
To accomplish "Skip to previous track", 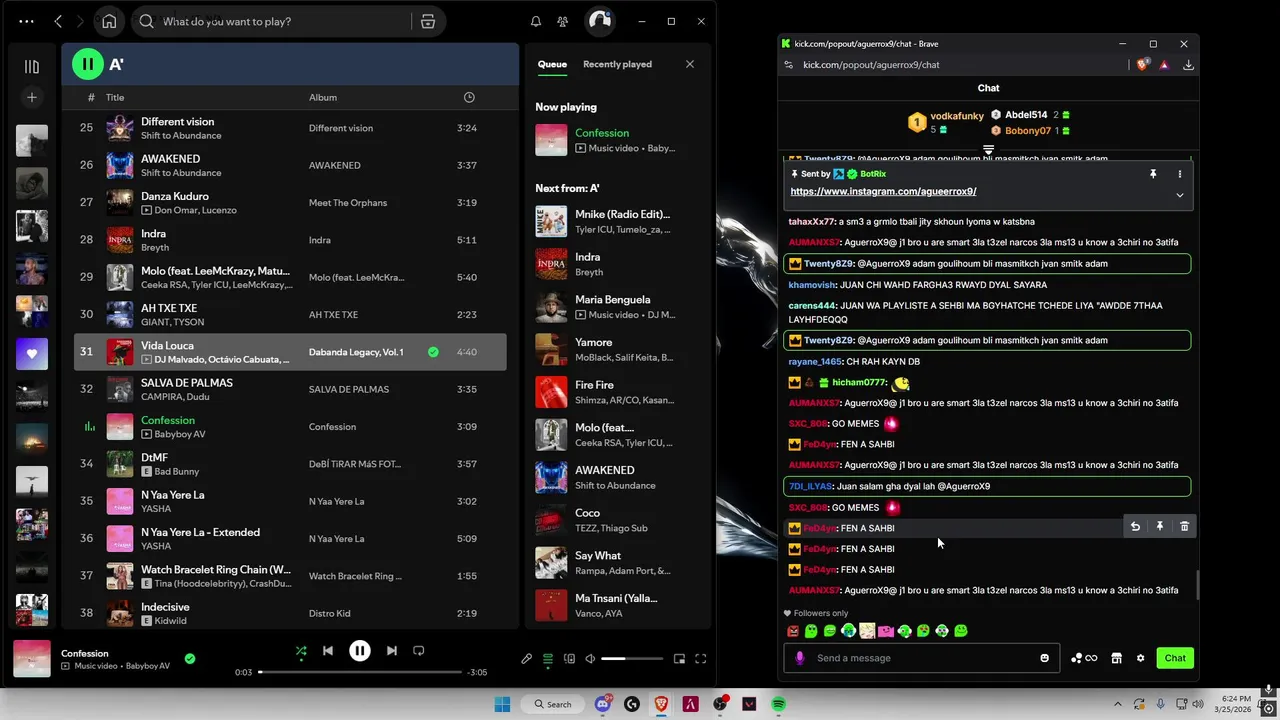I will click(x=327, y=651).
